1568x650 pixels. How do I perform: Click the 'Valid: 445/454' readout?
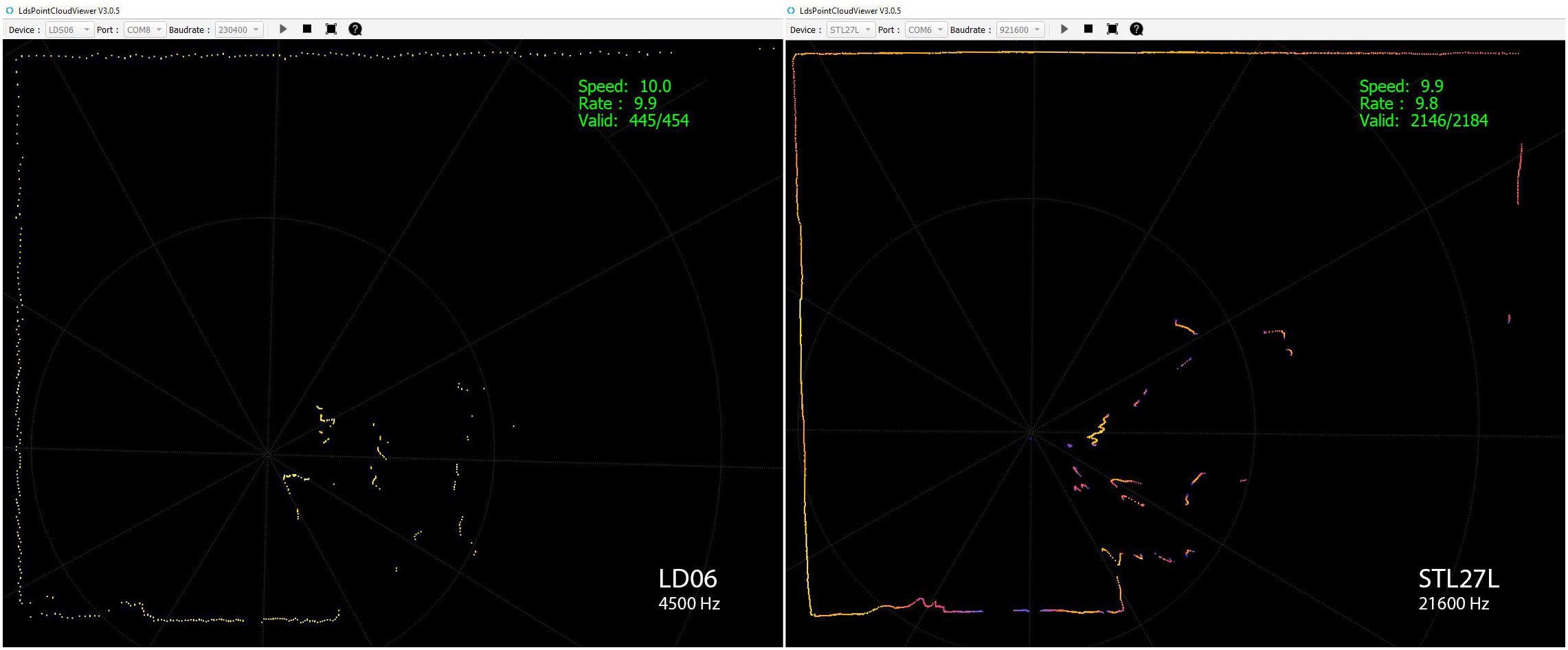[x=634, y=121]
